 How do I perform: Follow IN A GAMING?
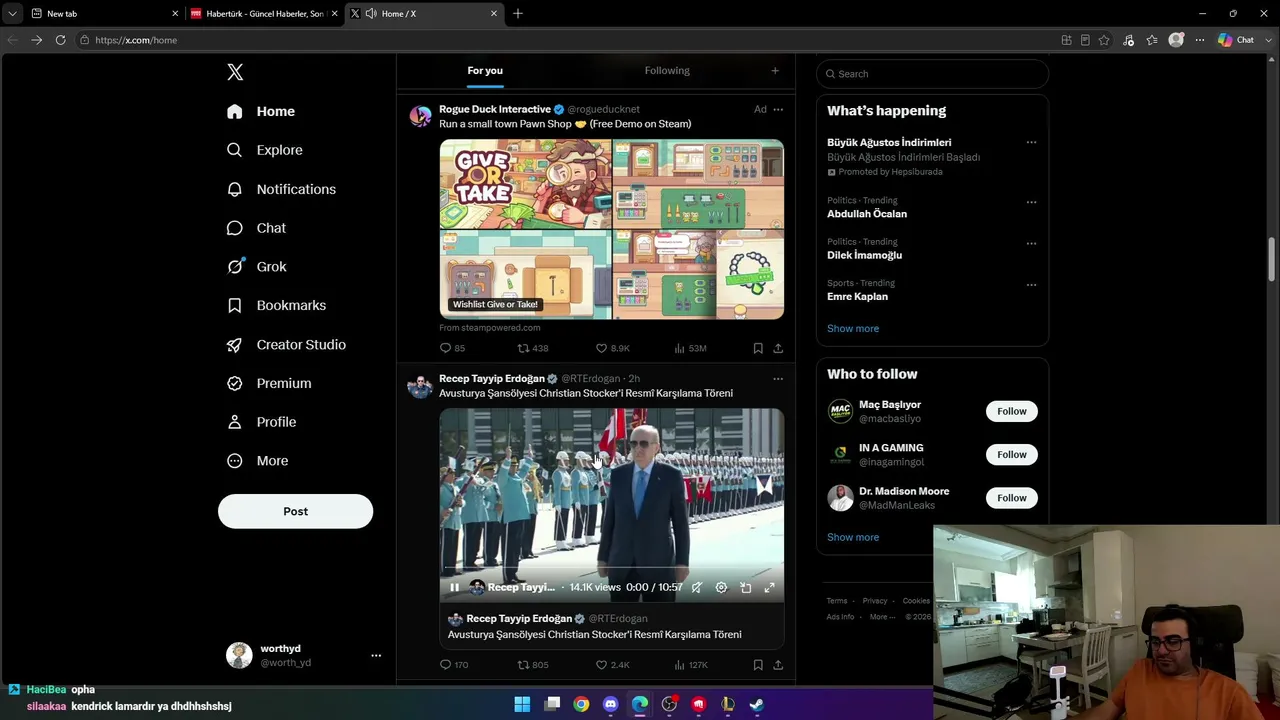1011,454
